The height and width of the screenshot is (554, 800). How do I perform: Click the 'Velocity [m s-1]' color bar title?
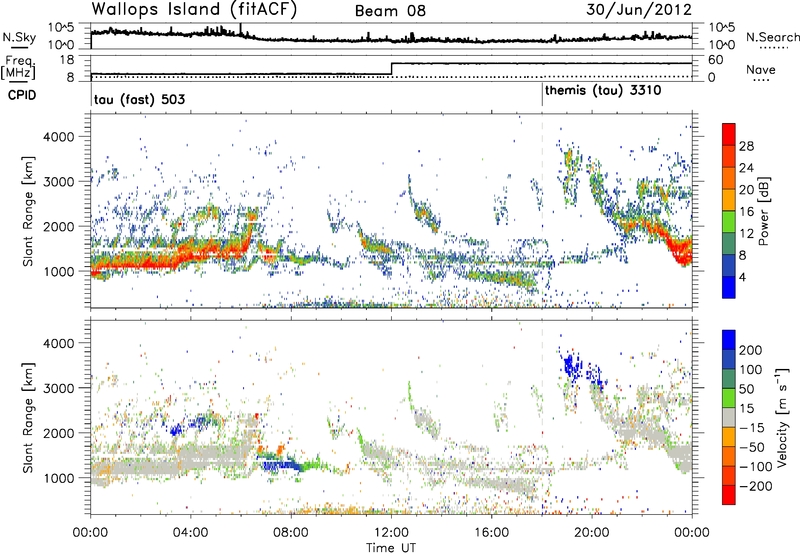pyautogui.click(x=781, y=417)
